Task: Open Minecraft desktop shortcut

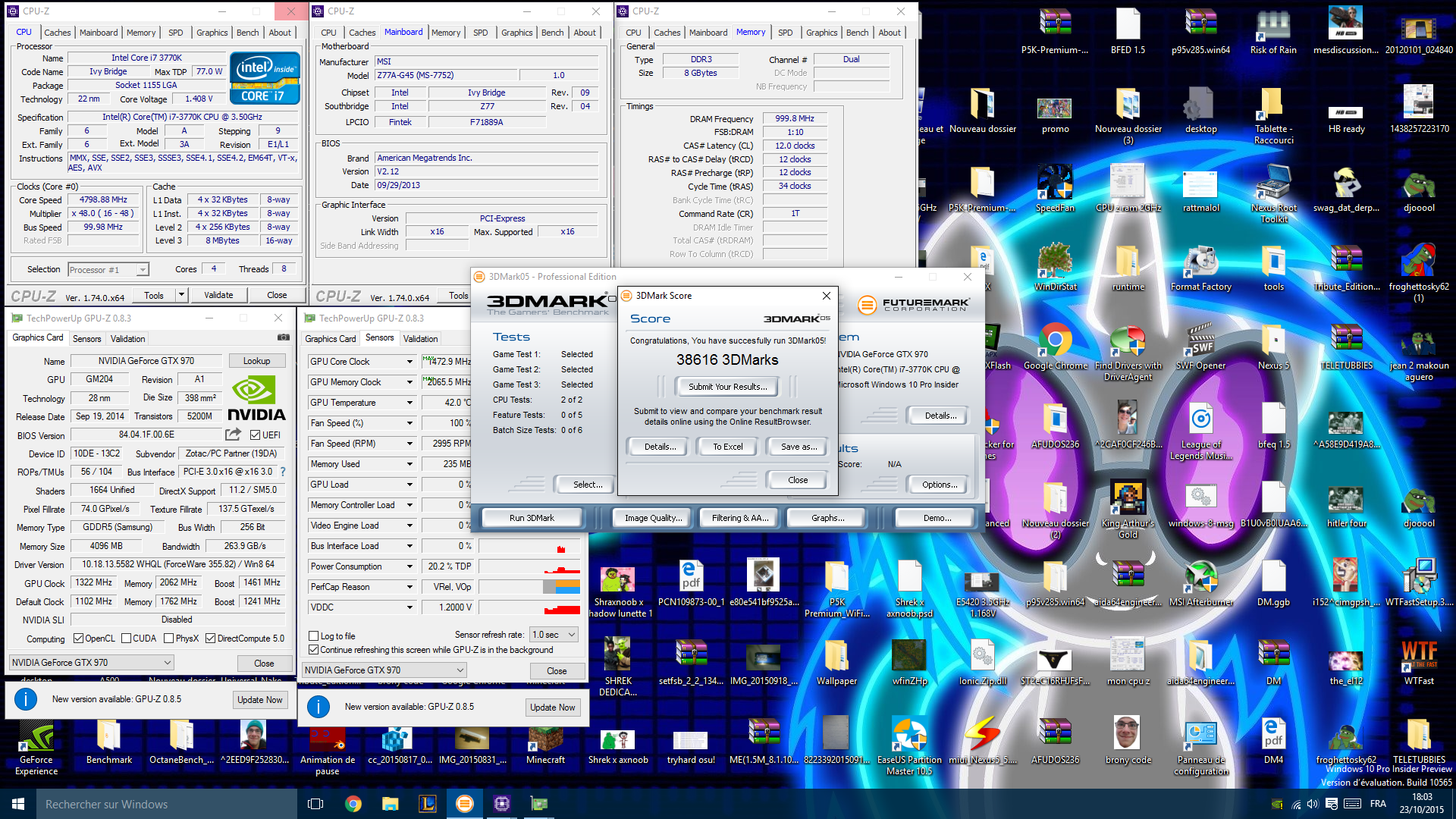Action: tap(545, 742)
